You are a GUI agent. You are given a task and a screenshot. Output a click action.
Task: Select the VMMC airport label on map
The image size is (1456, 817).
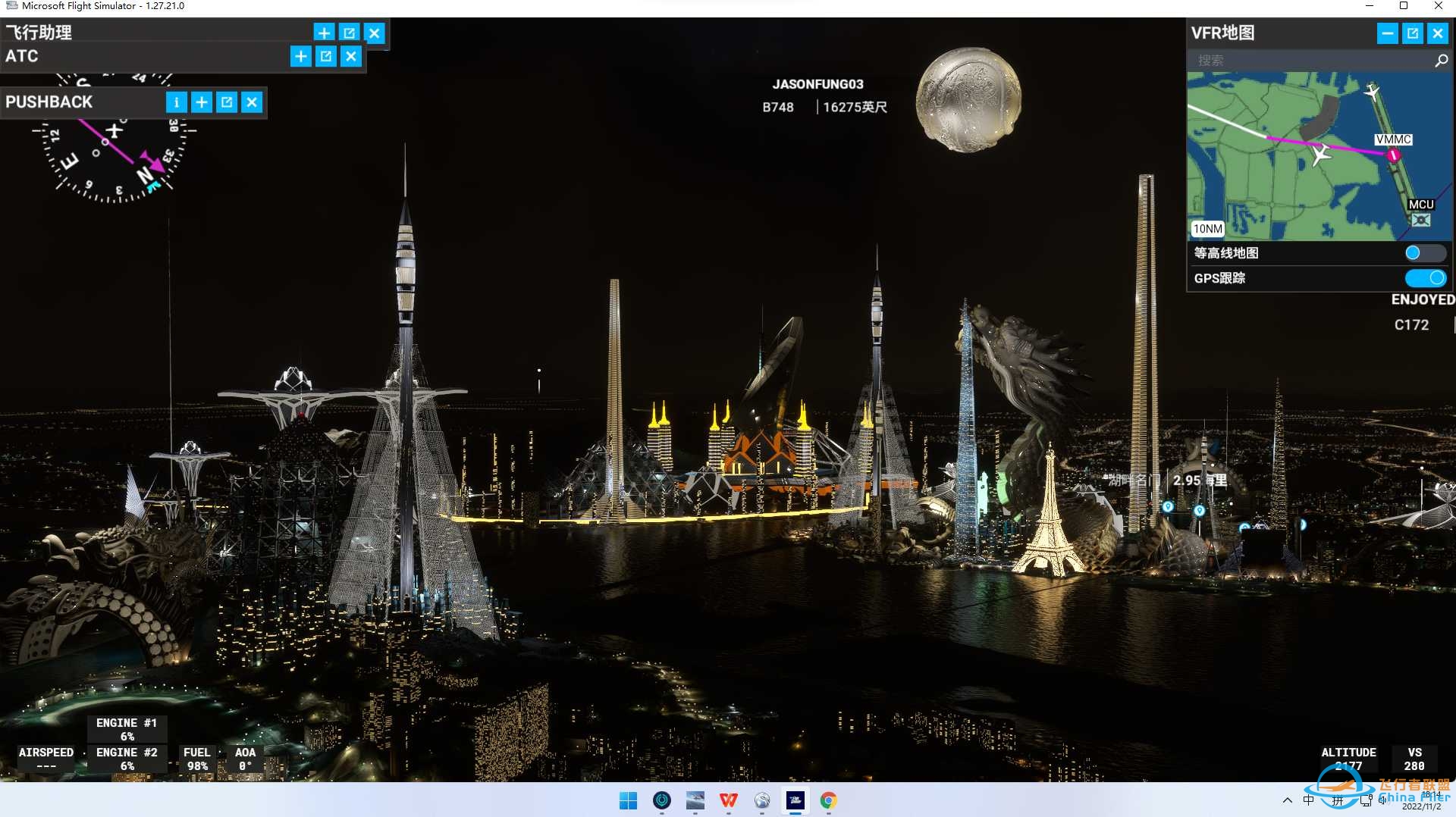point(1394,139)
